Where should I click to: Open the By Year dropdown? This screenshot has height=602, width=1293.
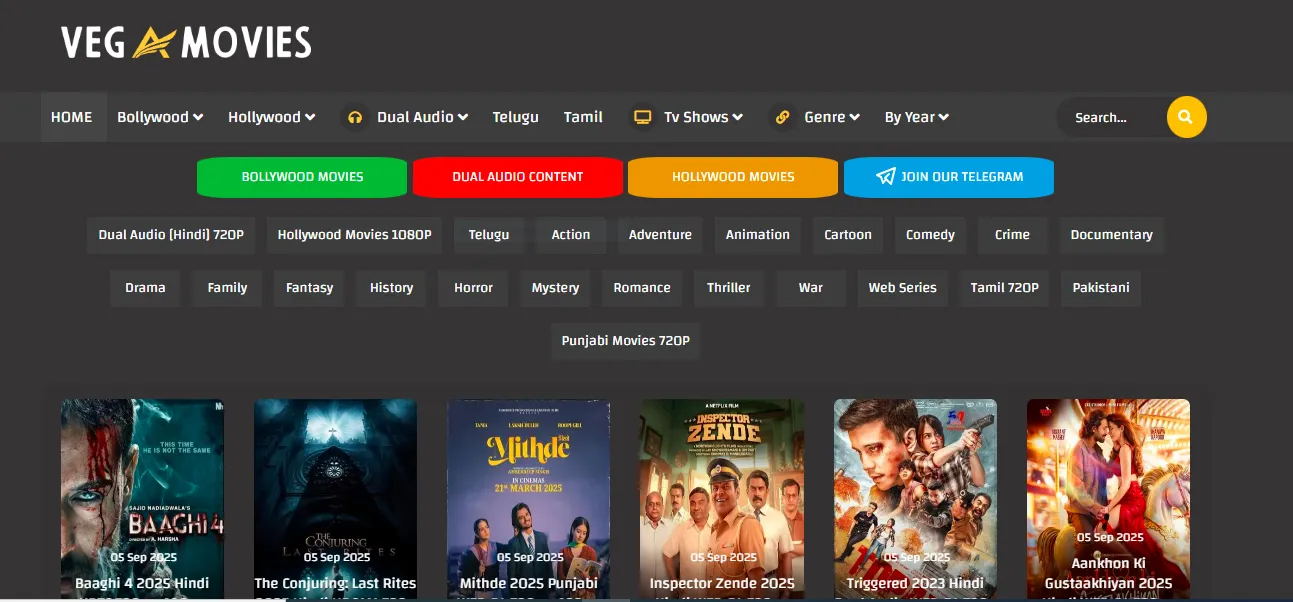(916, 117)
